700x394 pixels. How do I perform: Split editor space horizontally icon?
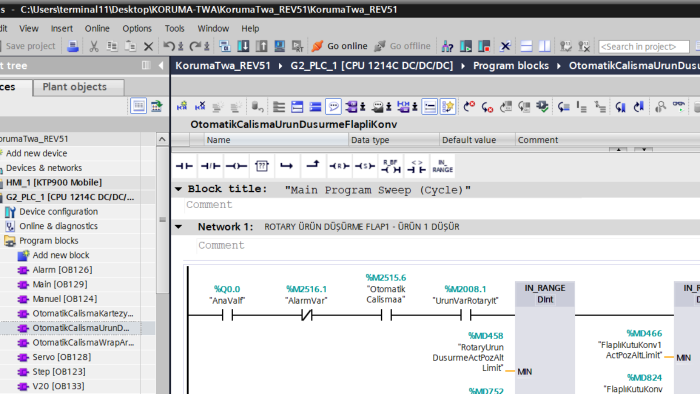click(x=526, y=46)
